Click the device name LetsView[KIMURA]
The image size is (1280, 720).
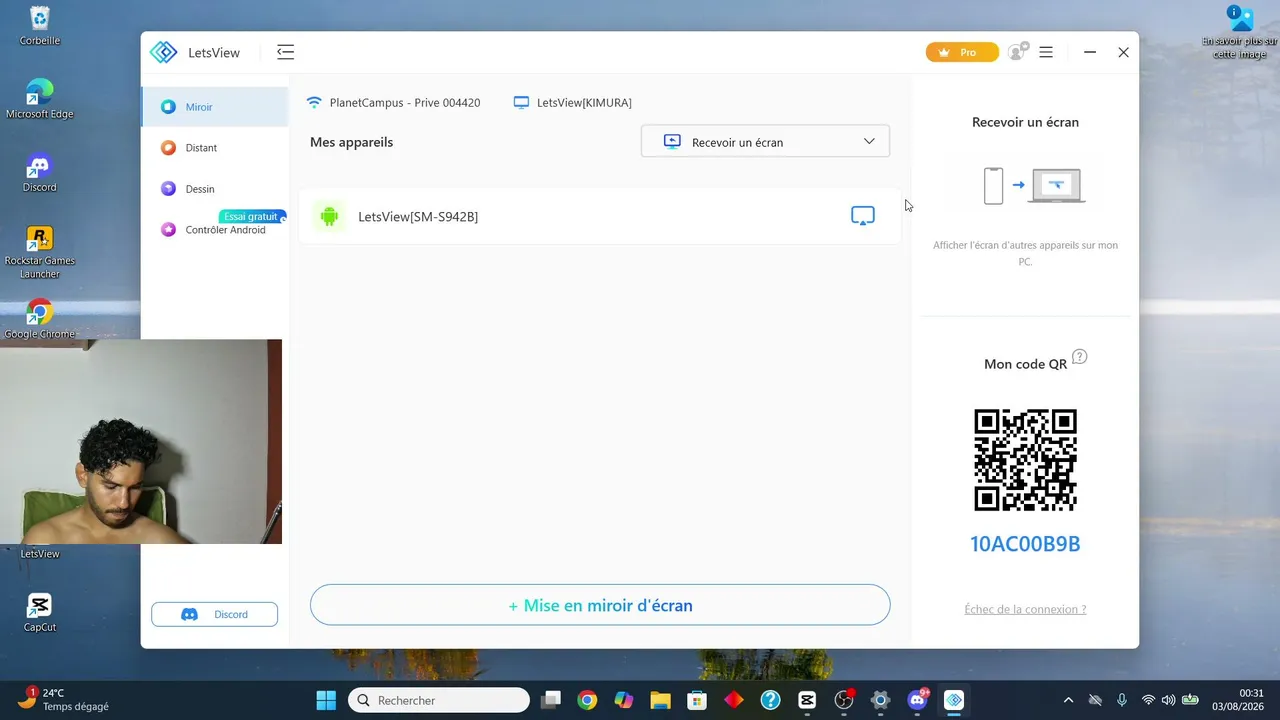[x=584, y=103]
